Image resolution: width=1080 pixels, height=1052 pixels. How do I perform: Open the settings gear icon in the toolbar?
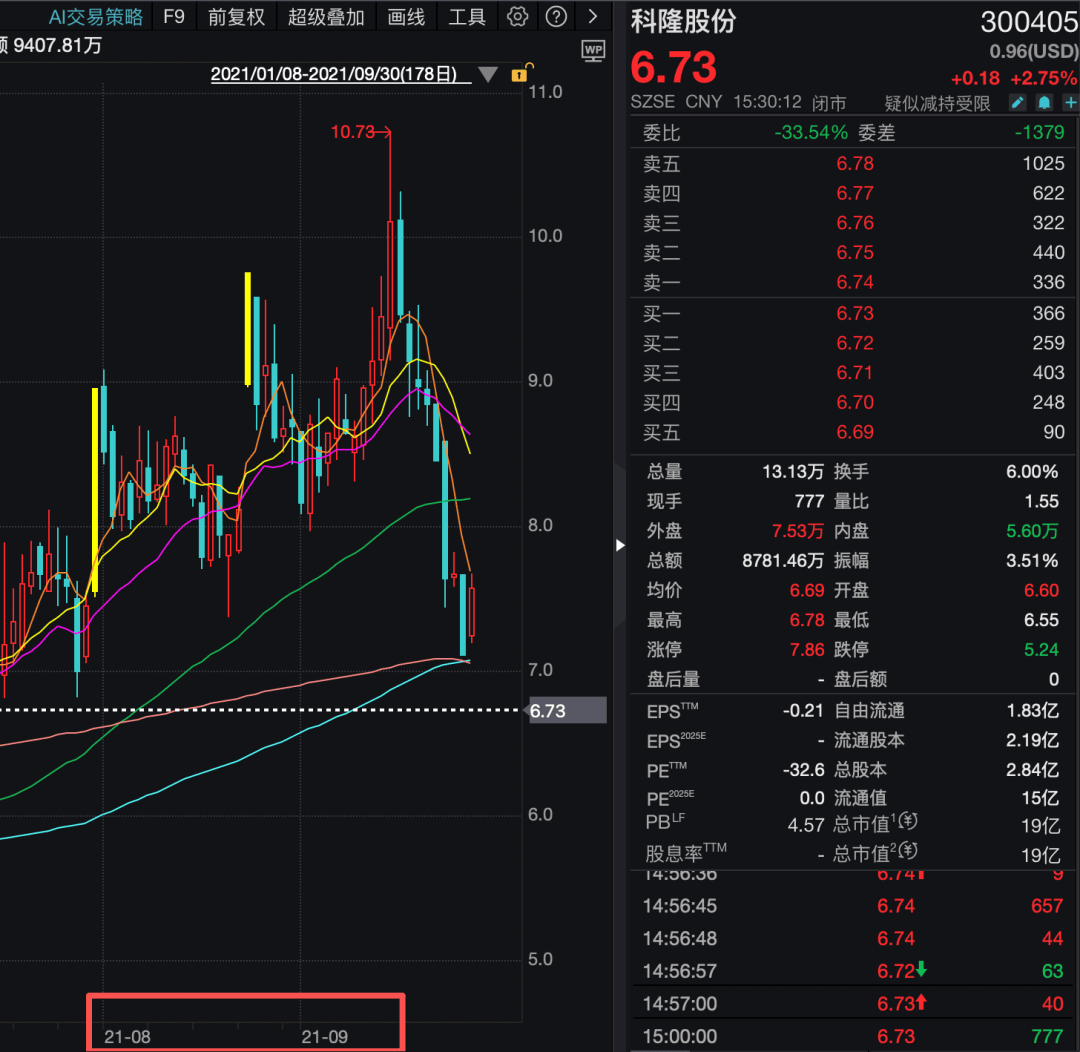coord(517,16)
